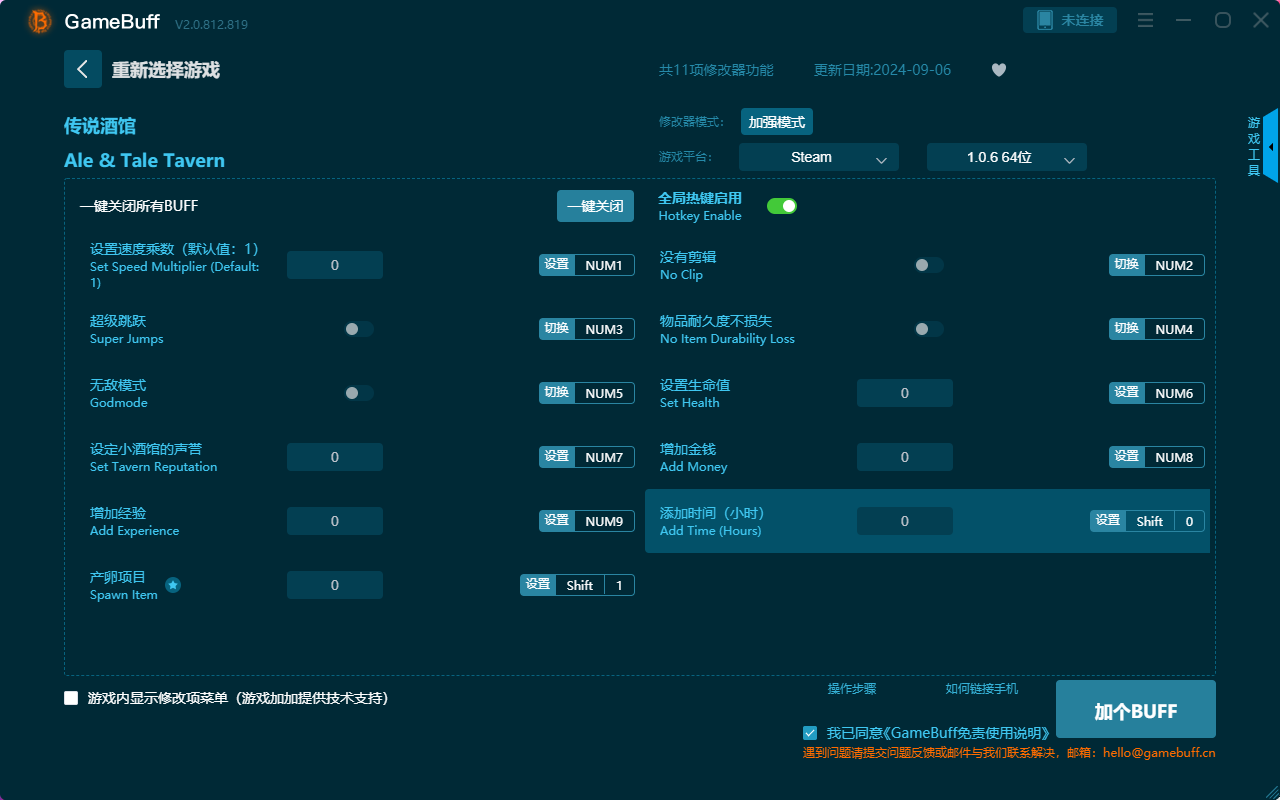Click the NUM7 hotkey box
Screen dimensions: 1280x800
604,457
